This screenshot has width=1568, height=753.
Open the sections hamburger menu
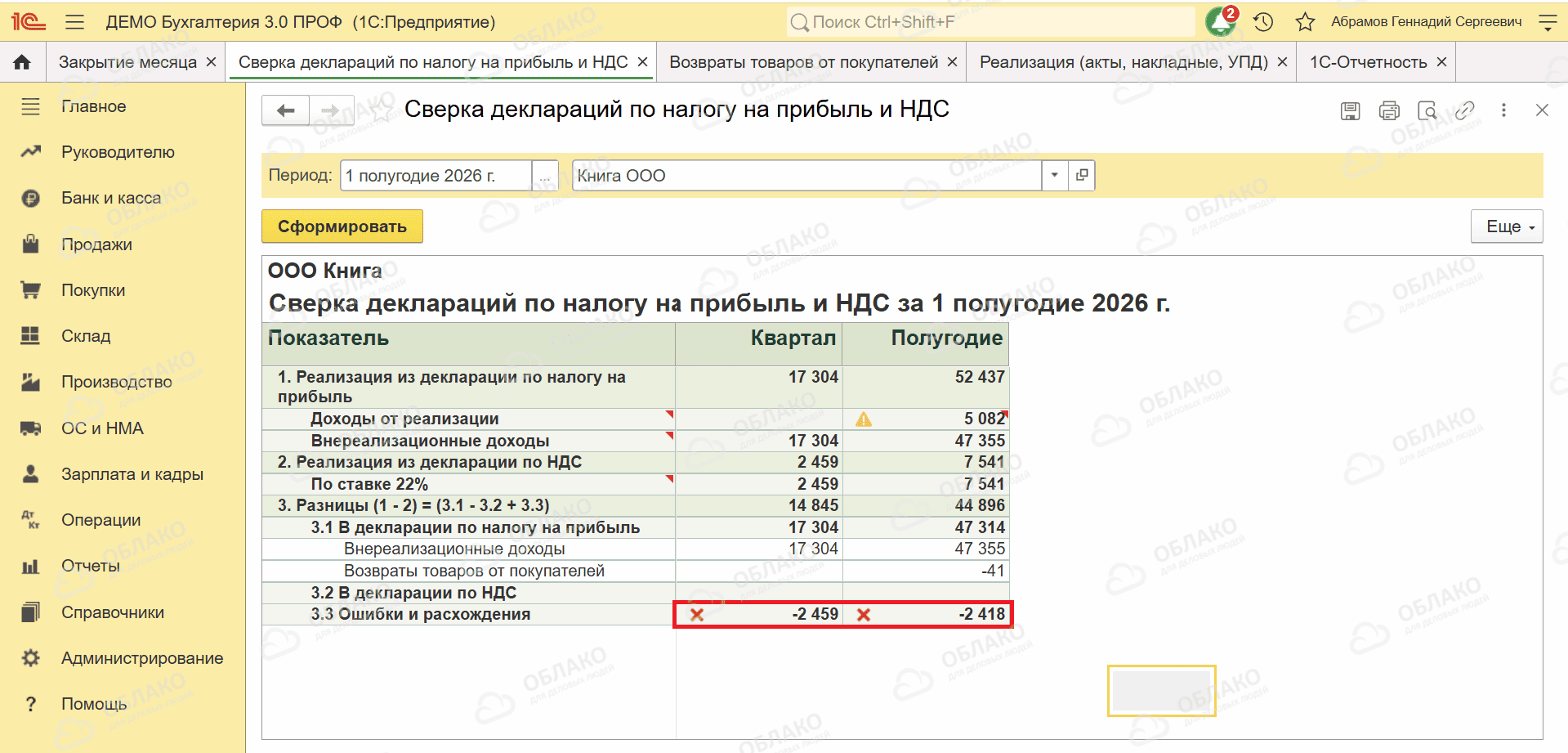click(x=74, y=22)
